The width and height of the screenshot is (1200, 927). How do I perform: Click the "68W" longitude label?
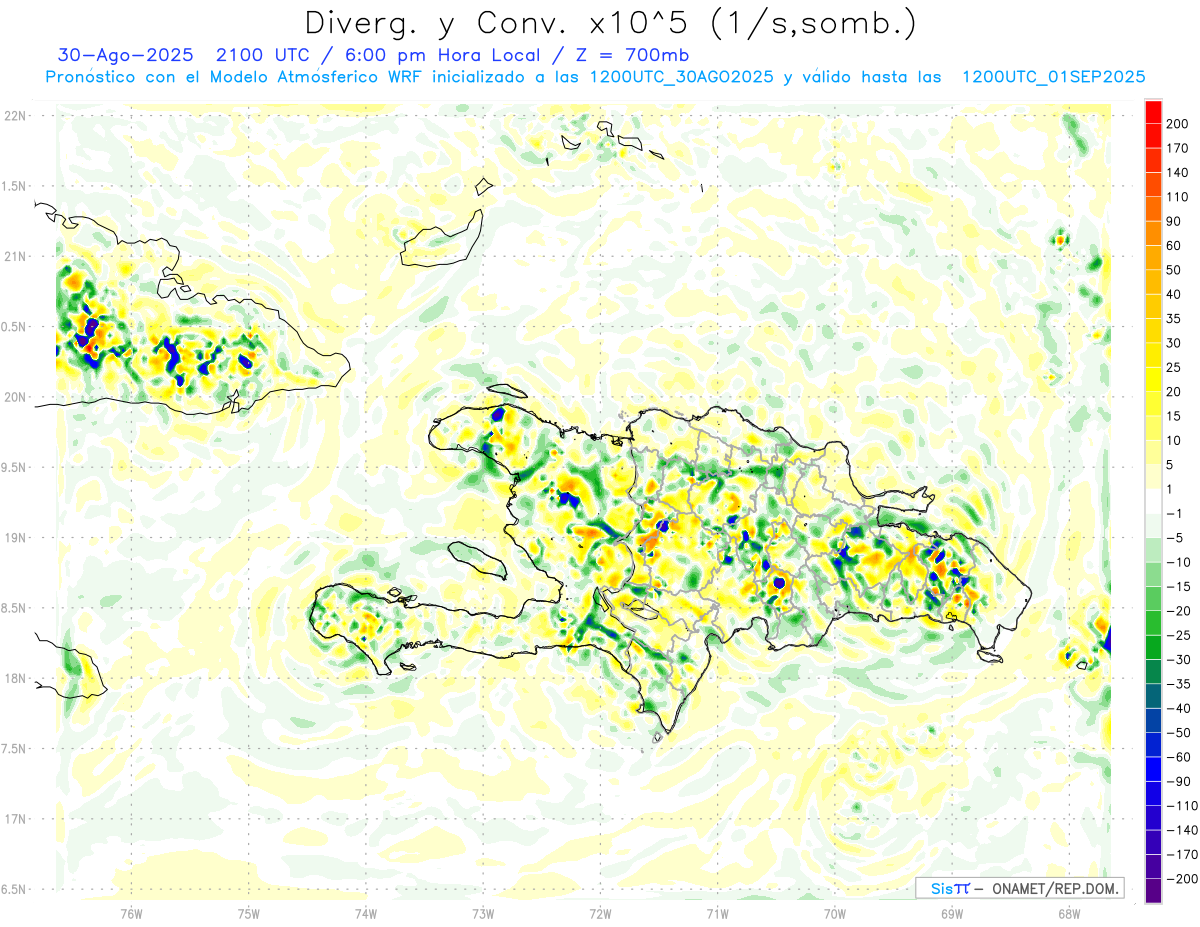pyautogui.click(x=1068, y=913)
